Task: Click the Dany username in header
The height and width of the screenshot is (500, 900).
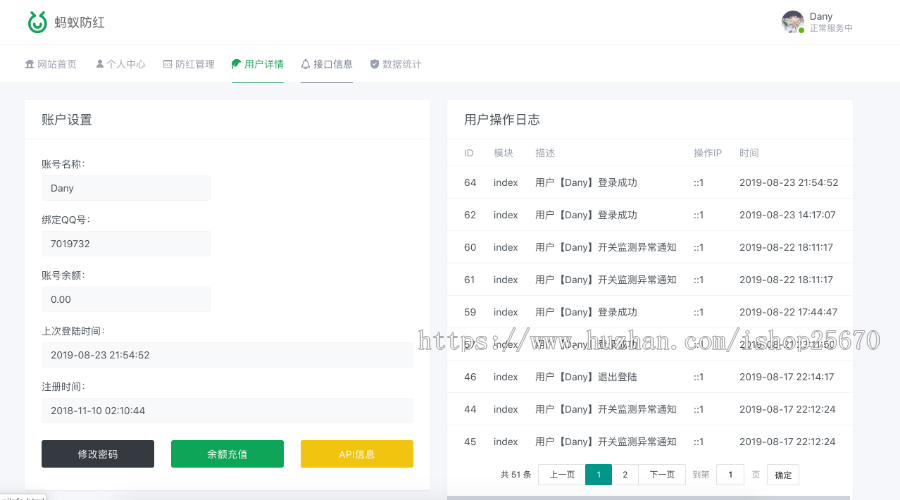Action: [x=821, y=17]
